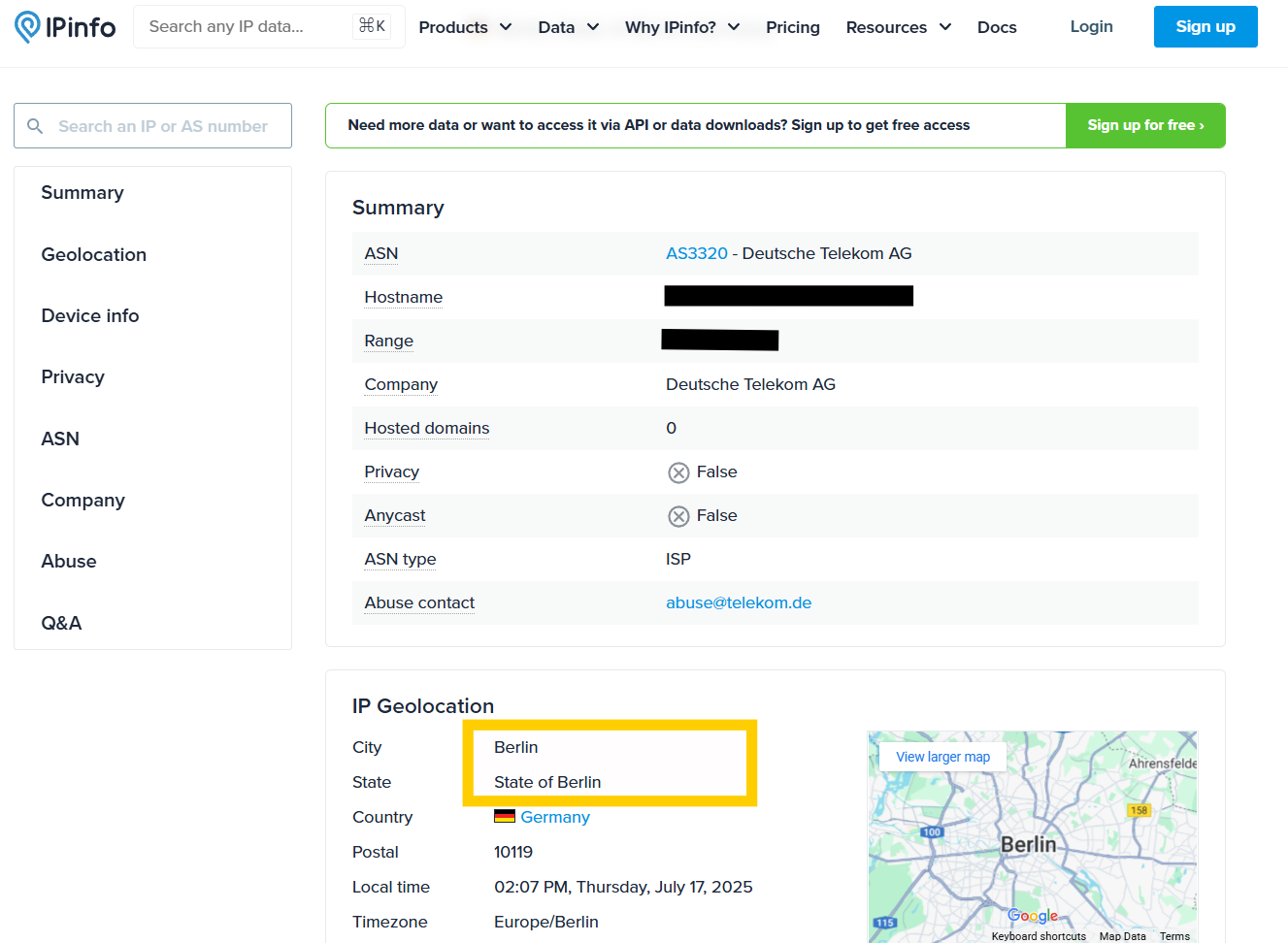Select Summary in the sidebar
Viewport: 1288px width, 943px height.
(x=83, y=193)
